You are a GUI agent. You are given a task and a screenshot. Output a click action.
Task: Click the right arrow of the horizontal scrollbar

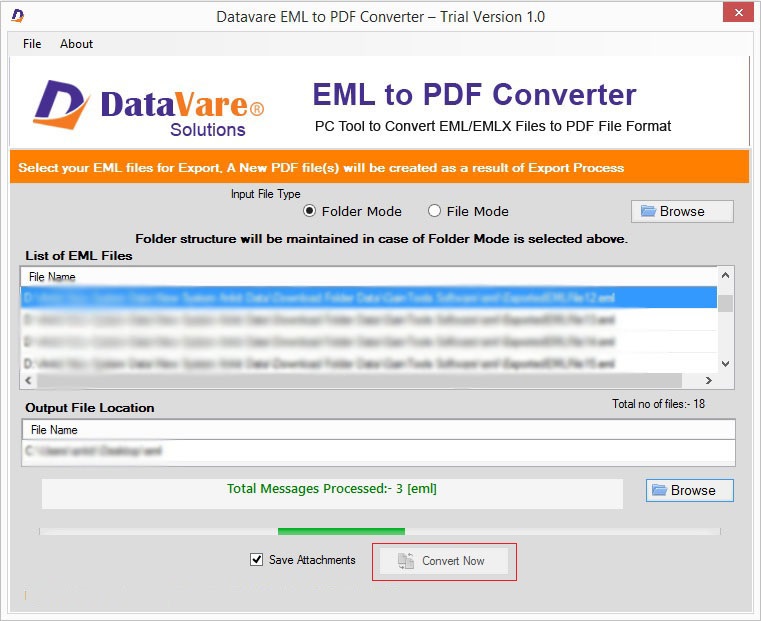(709, 380)
